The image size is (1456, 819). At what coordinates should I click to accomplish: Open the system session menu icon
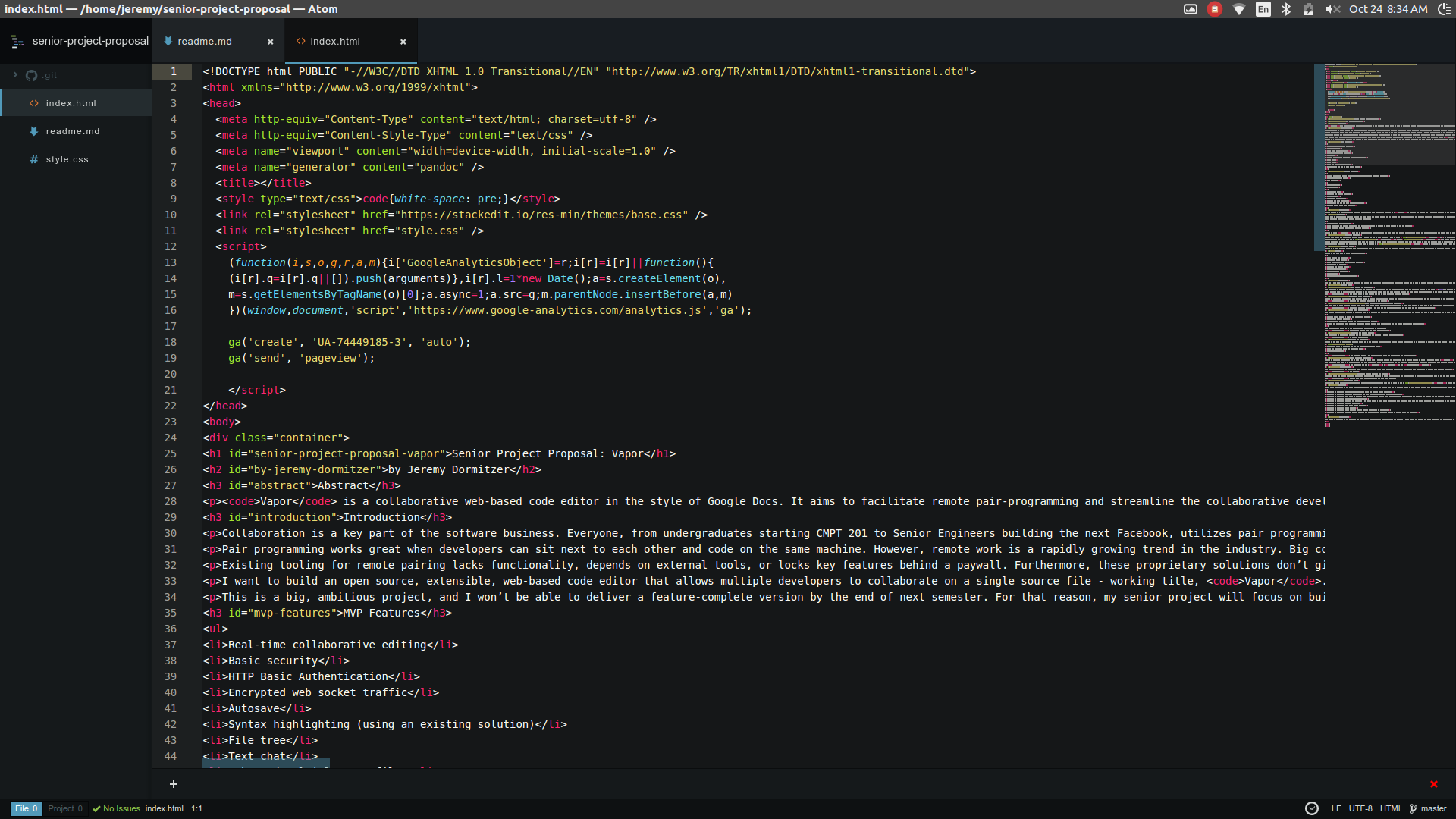(x=1445, y=9)
